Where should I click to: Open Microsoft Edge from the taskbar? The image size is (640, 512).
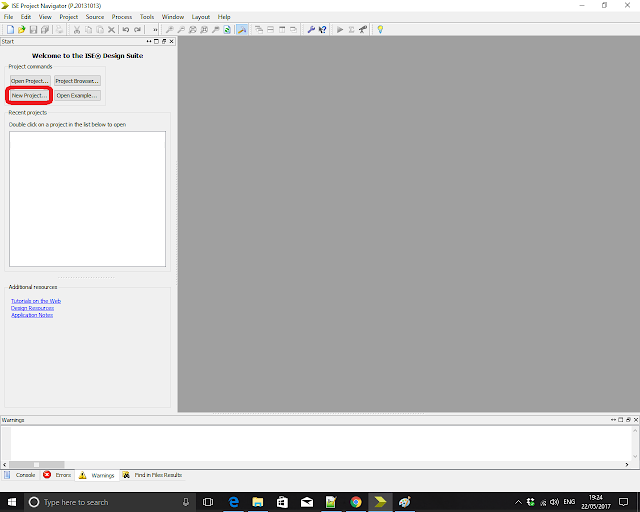pyautogui.click(x=233, y=502)
